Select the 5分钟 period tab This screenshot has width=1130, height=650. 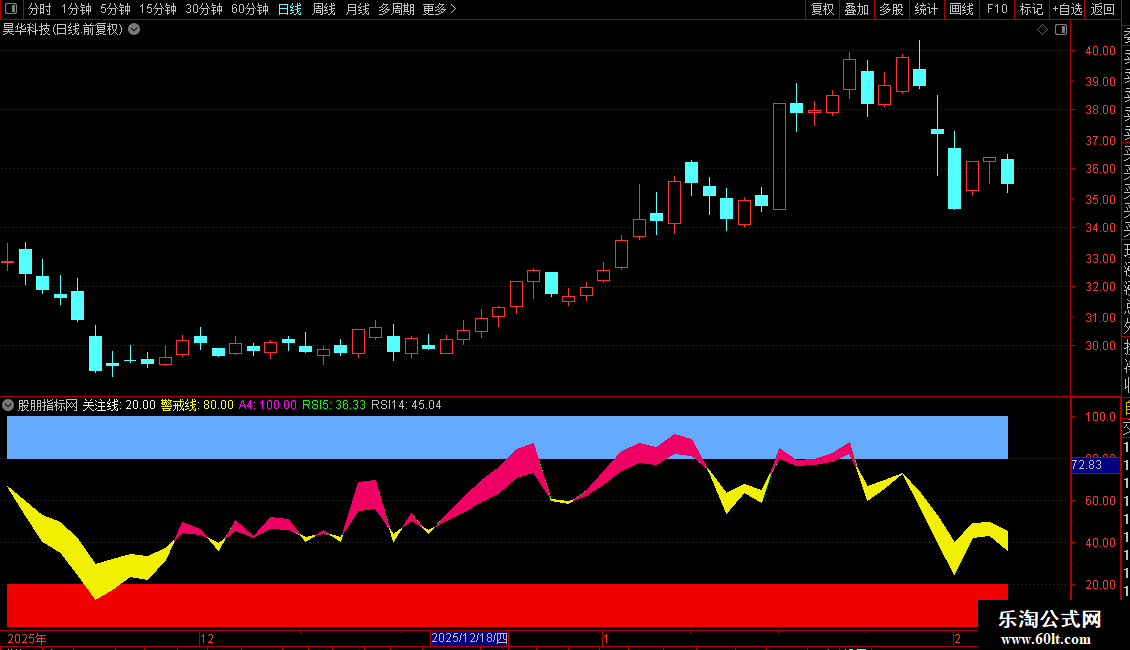pyautogui.click(x=115, y=9)
